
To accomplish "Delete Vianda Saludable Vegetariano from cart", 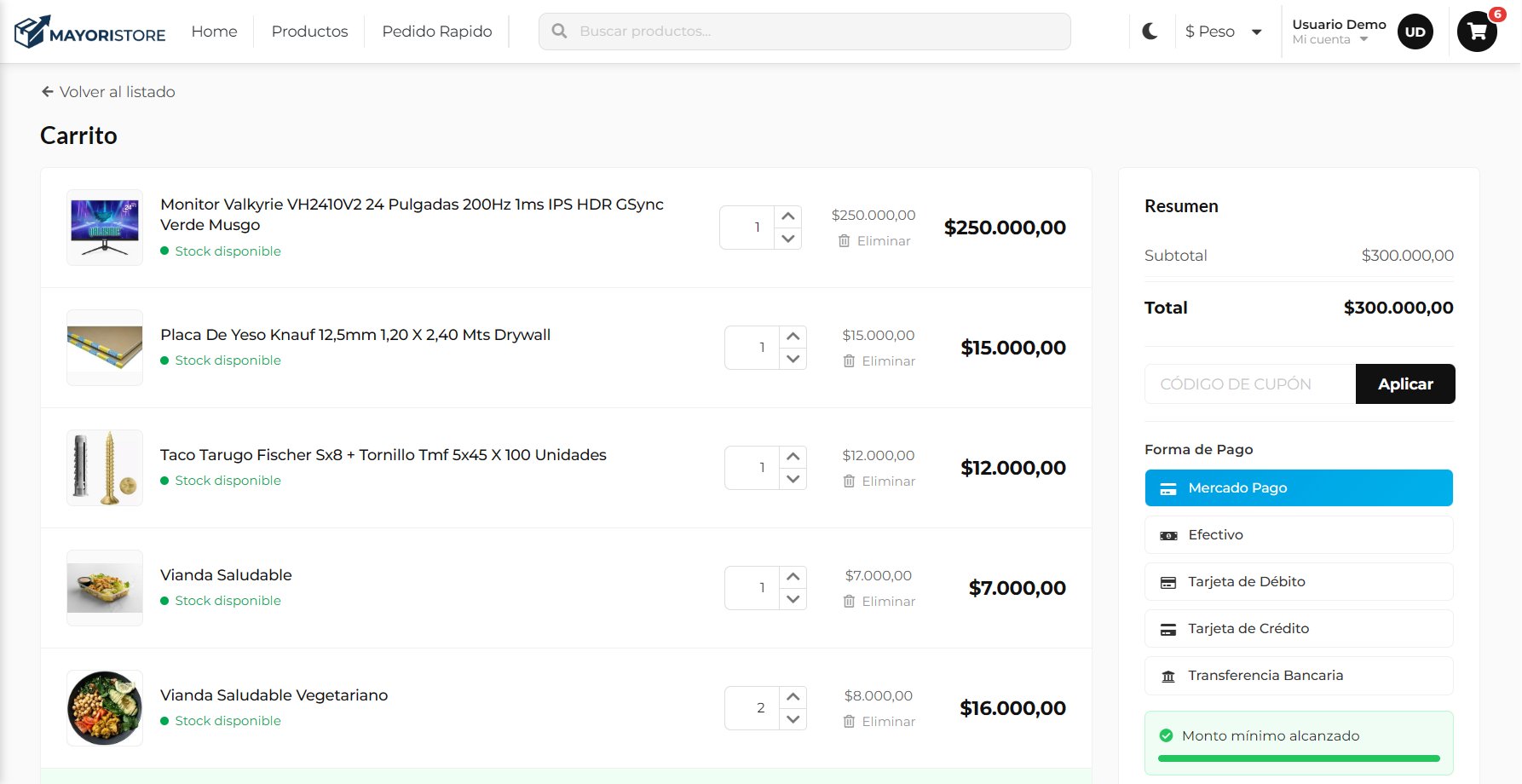I will (879, 721).
